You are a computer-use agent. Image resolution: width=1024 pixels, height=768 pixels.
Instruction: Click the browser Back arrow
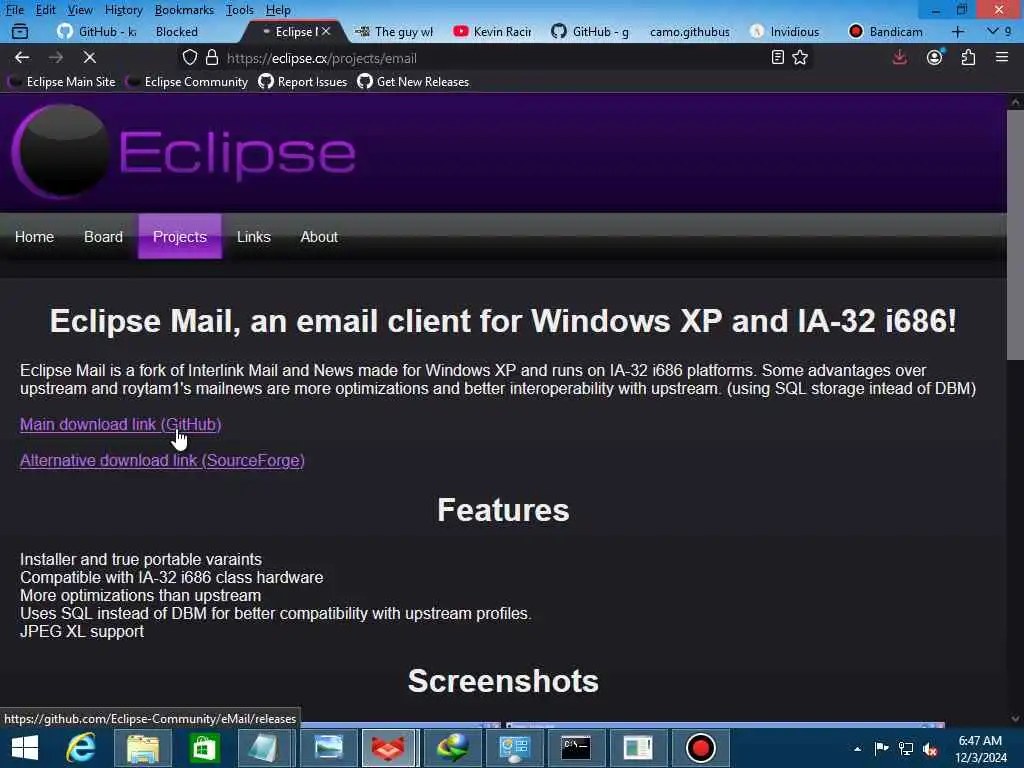click(22, 57)
